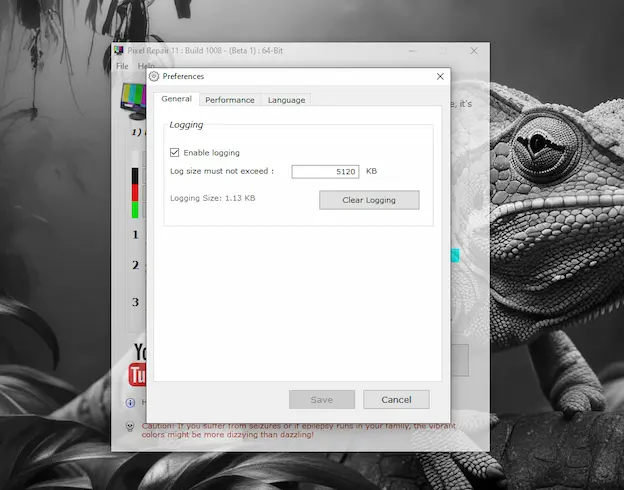Toggle the Enable logging checkbox

click(174, 152)
